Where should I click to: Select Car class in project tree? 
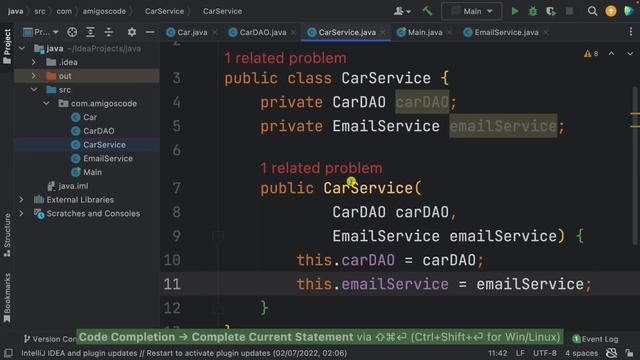84,117
